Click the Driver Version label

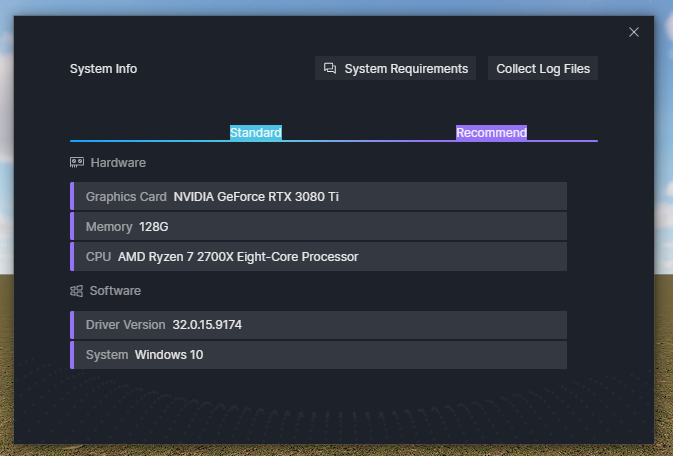[x=125, y=325]
